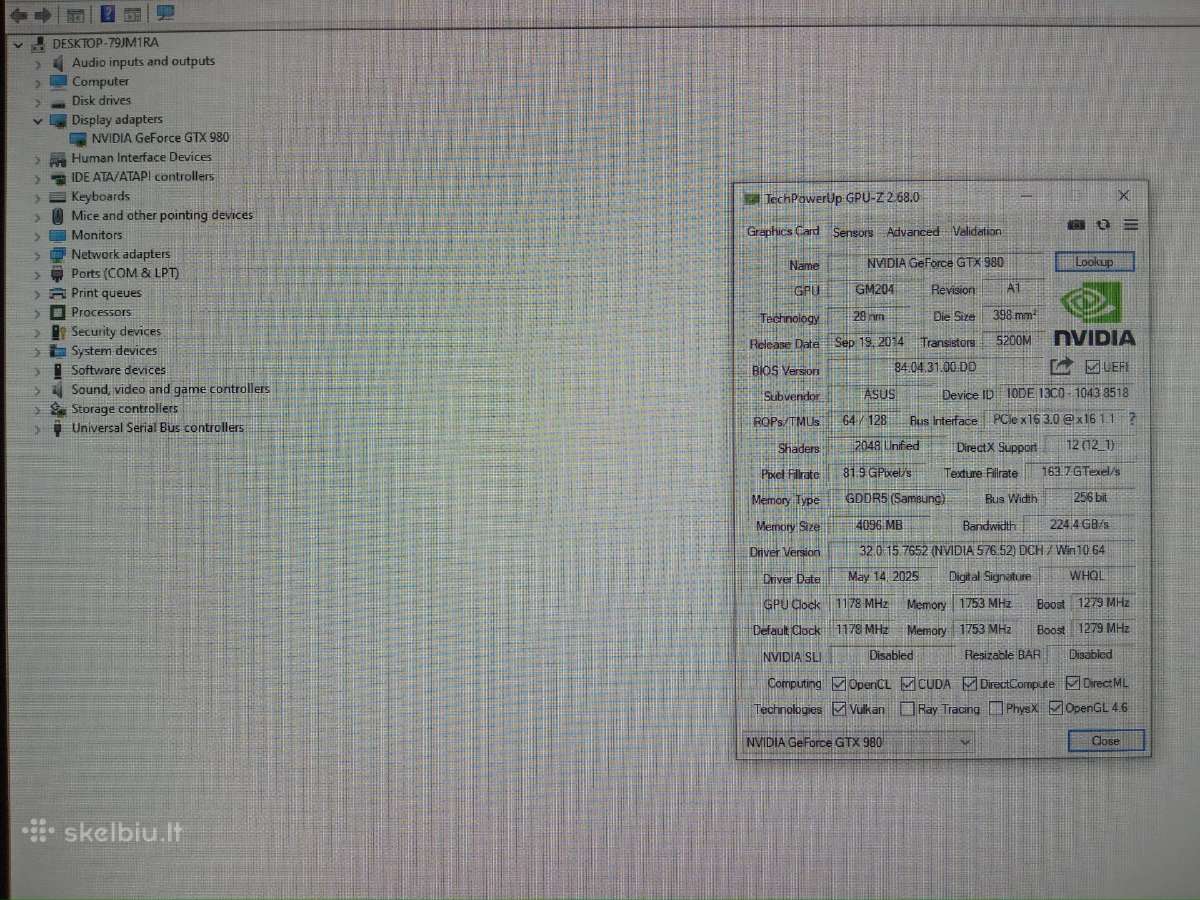Collapse the Display adapters node
Viewport: 1200px width, 900px height.
38,120
